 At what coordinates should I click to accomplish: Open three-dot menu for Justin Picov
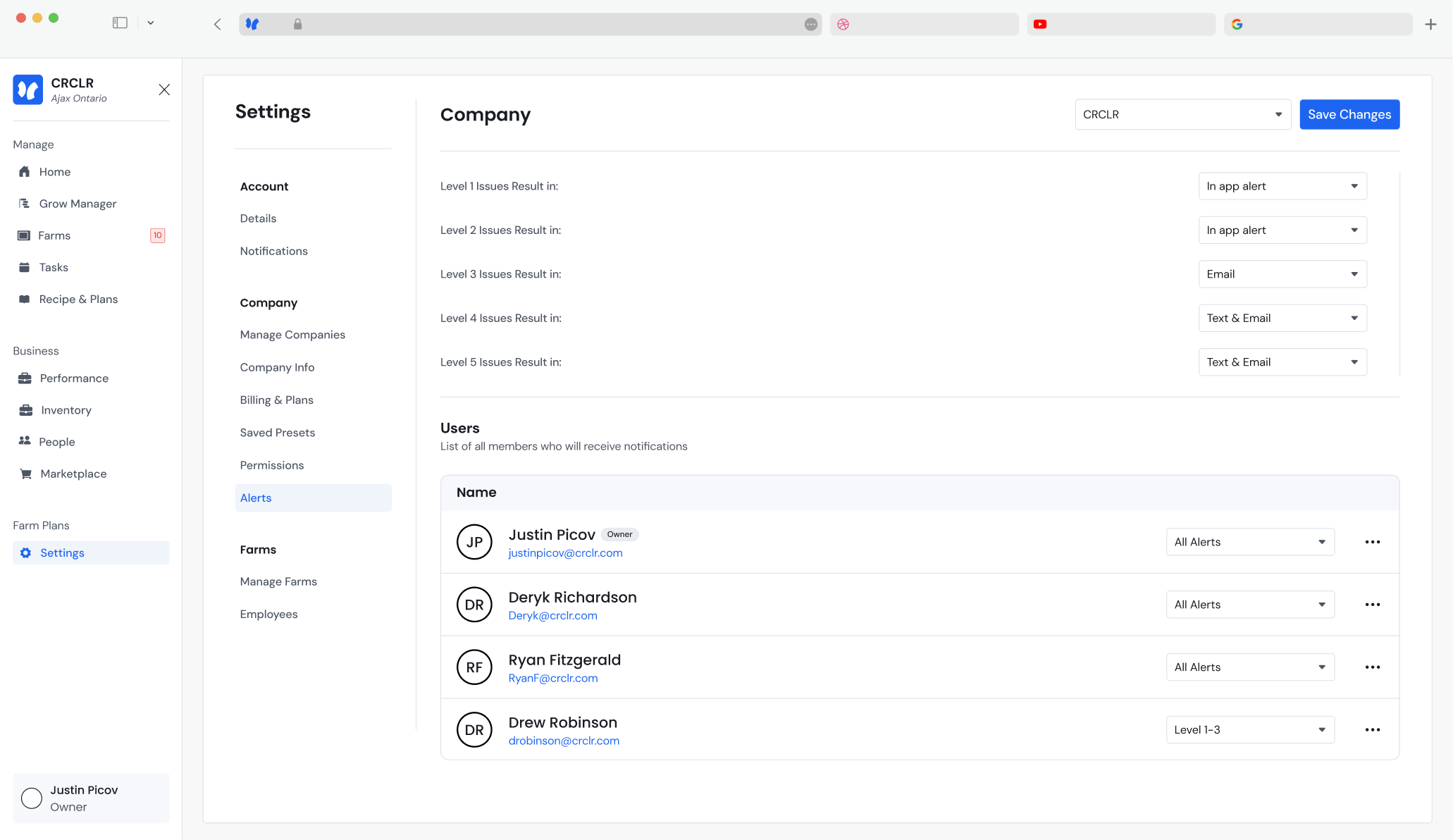(1372, 542)
